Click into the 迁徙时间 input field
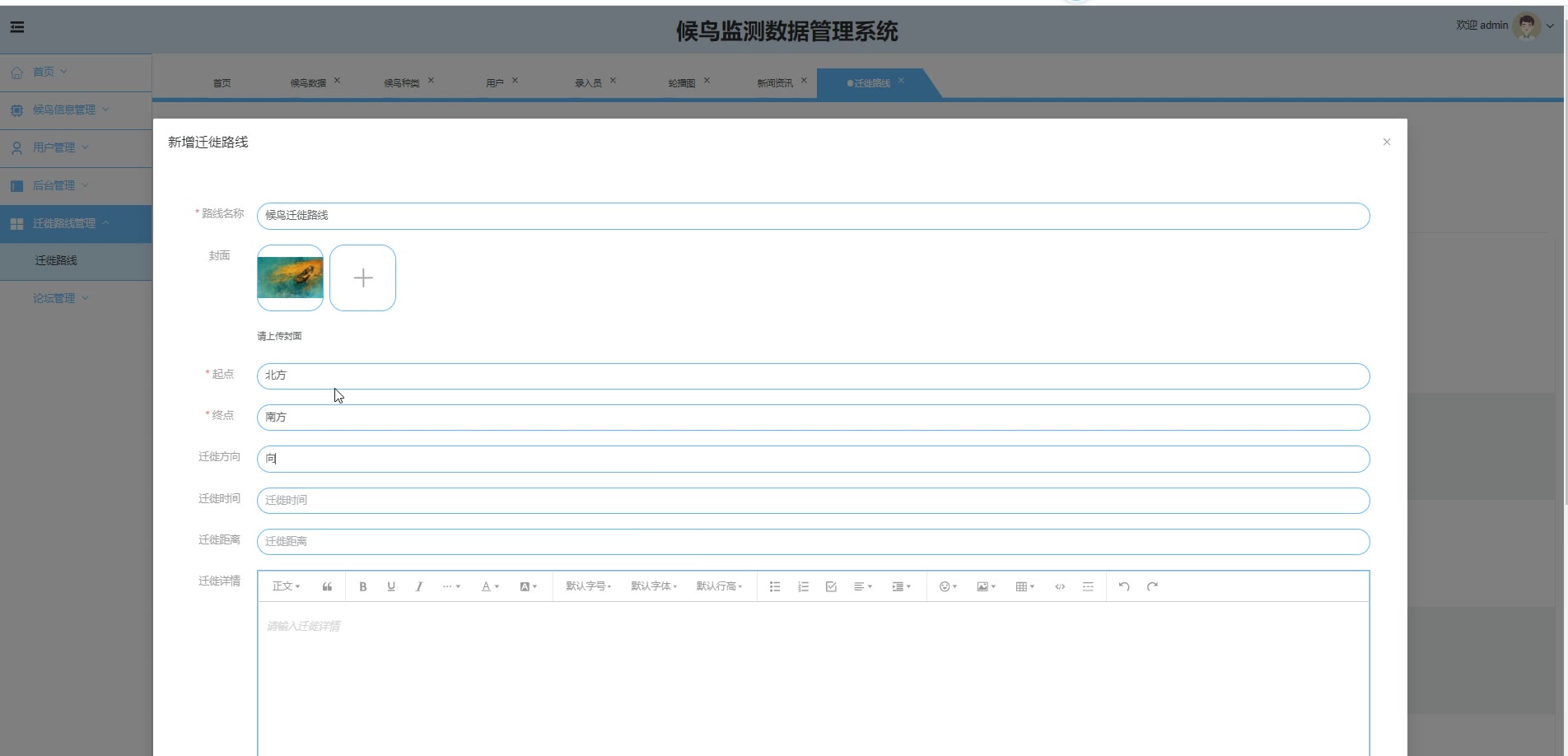Screen dimensions: 1568x756 (813, 500)
